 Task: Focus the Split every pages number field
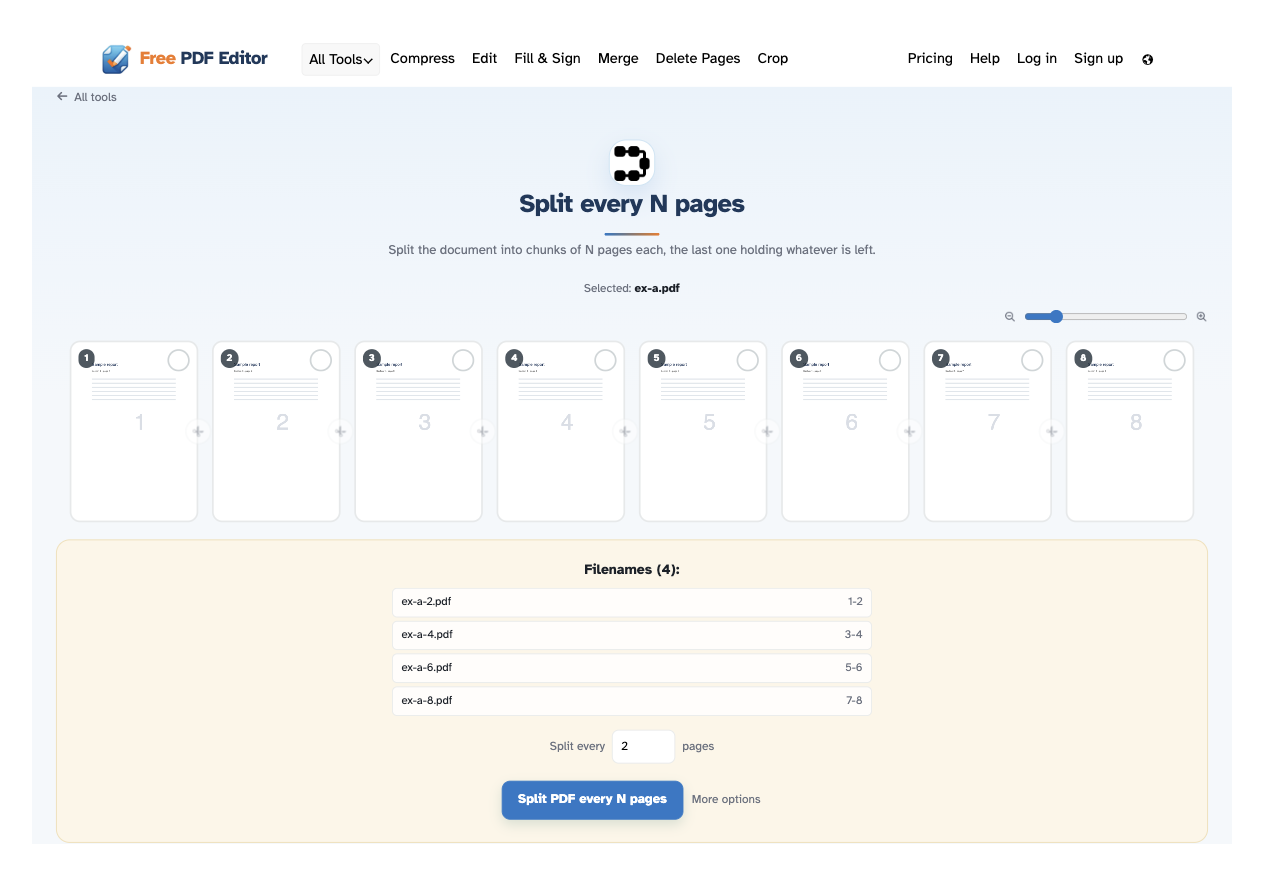[x=644, y=747]
